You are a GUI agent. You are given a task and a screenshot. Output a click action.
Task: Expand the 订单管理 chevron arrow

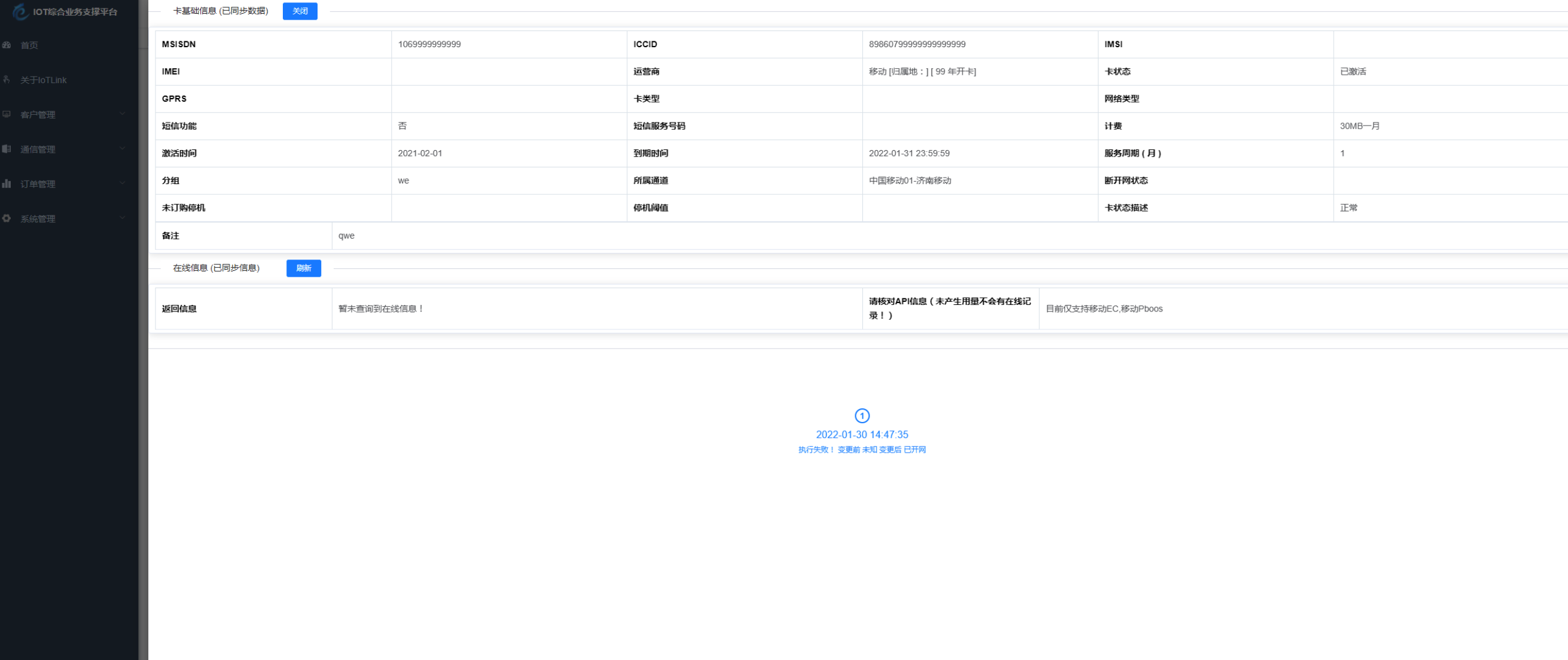[x=123, y=183]
